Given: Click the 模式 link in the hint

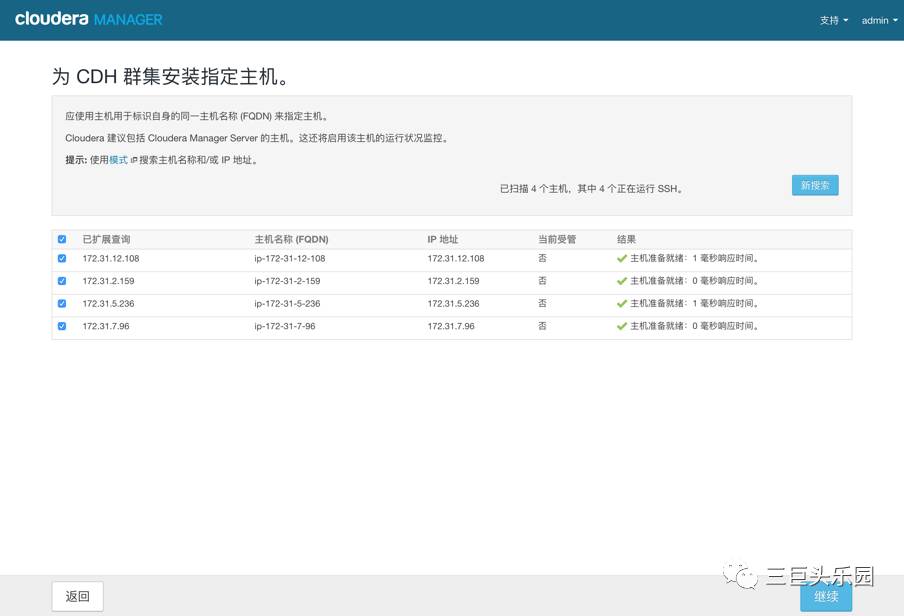Looking at the screenshot, I should tap(118, 160).
